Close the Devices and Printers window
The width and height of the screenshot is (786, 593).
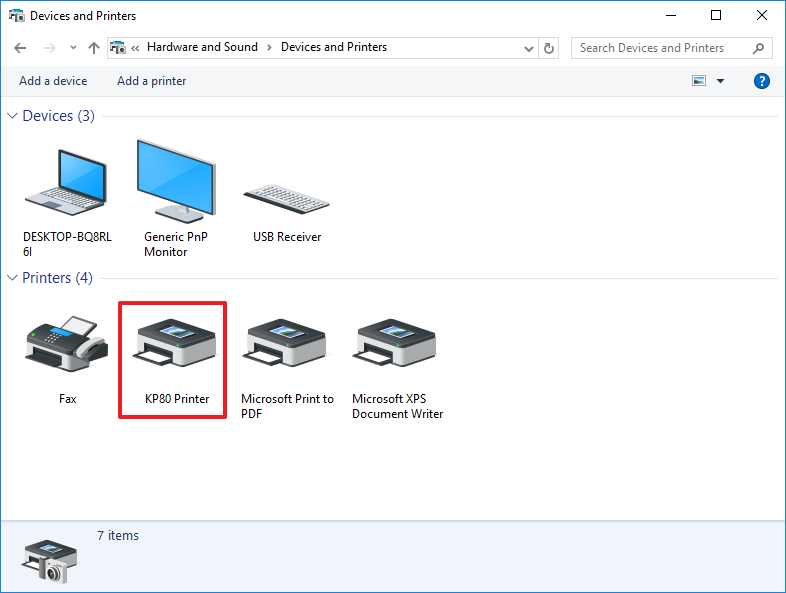pyautogui.click(x=761, y=16)
